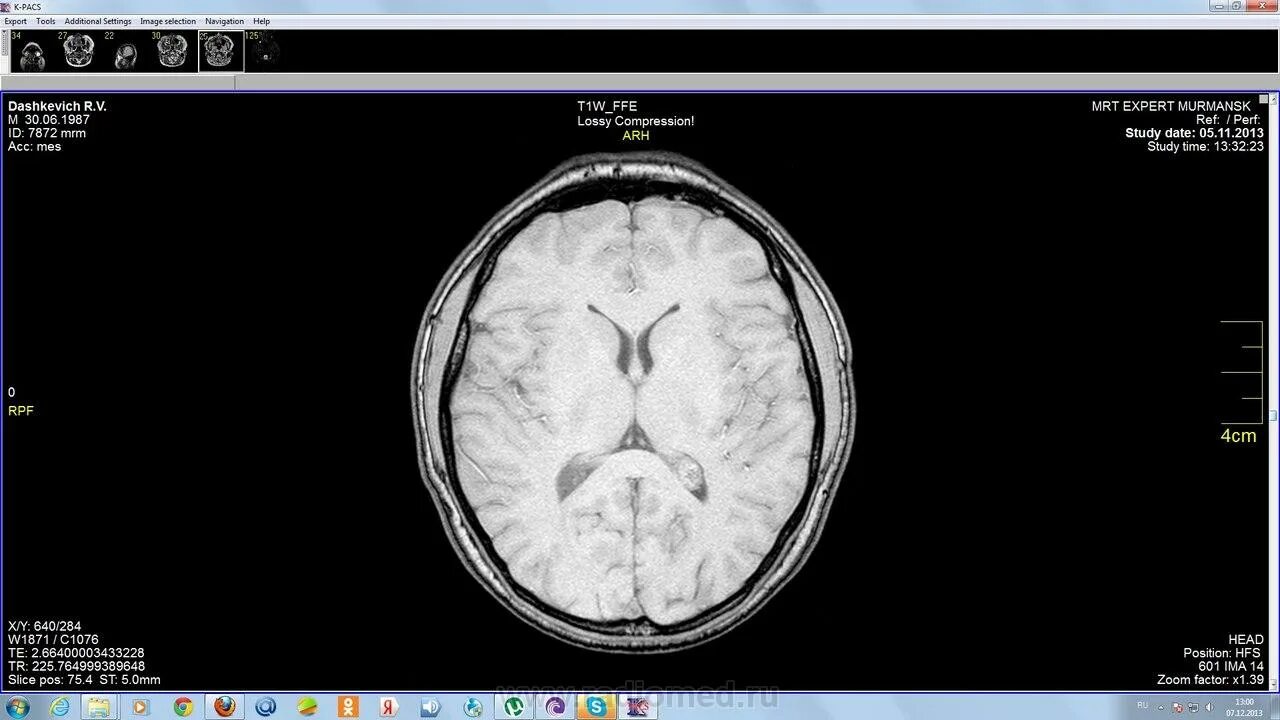This screenshot has height=720, width=1280.
Task: Open Windows Explorer folder icon in taskbar
Action: click(x=99, y=707)
